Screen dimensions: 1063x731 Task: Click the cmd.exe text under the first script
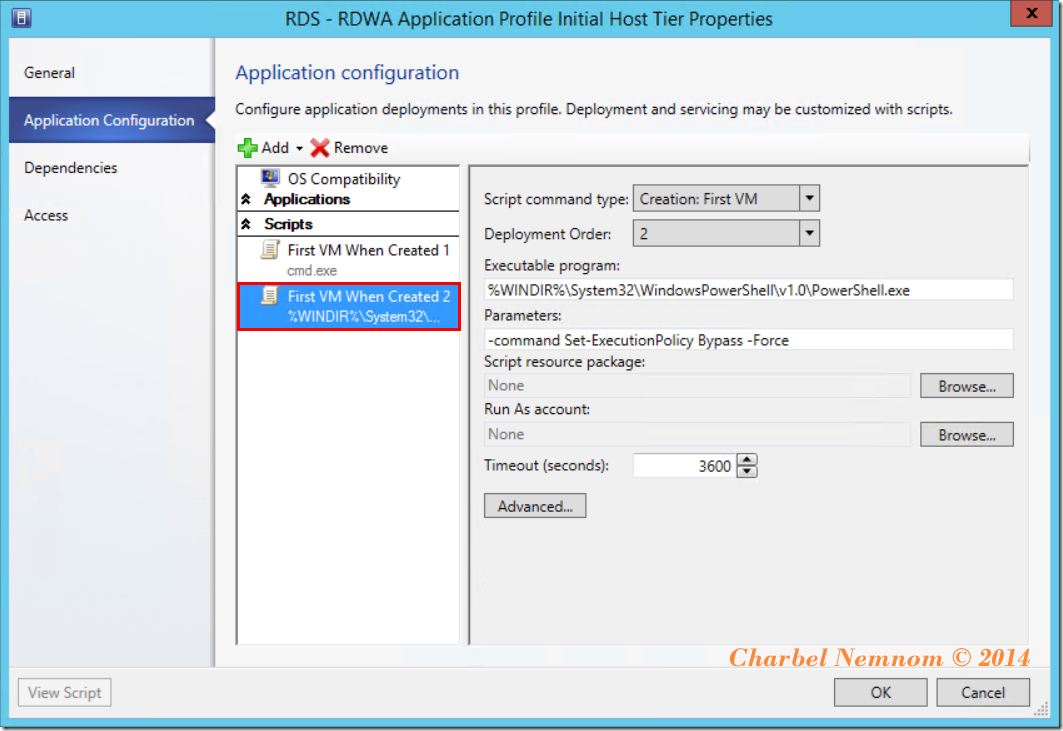click(x=312, y=271)
